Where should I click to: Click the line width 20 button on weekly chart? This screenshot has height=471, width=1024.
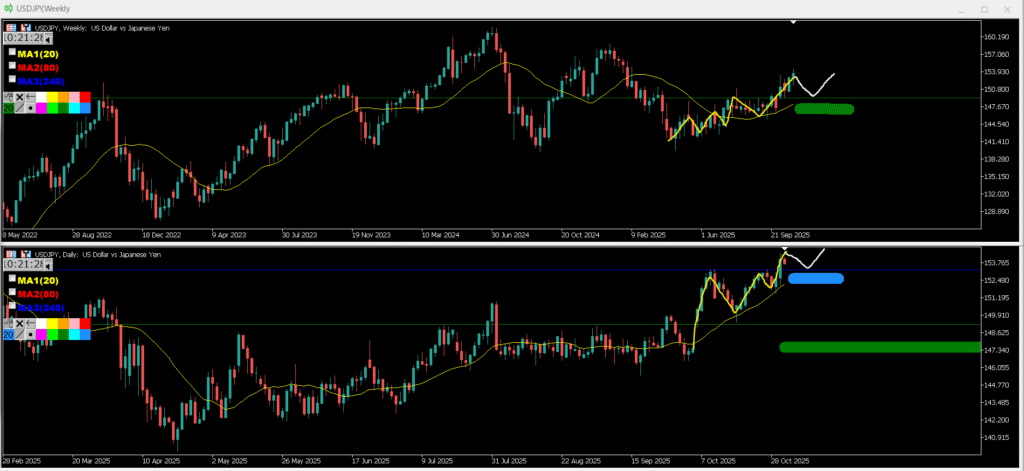tap(8, 108)
